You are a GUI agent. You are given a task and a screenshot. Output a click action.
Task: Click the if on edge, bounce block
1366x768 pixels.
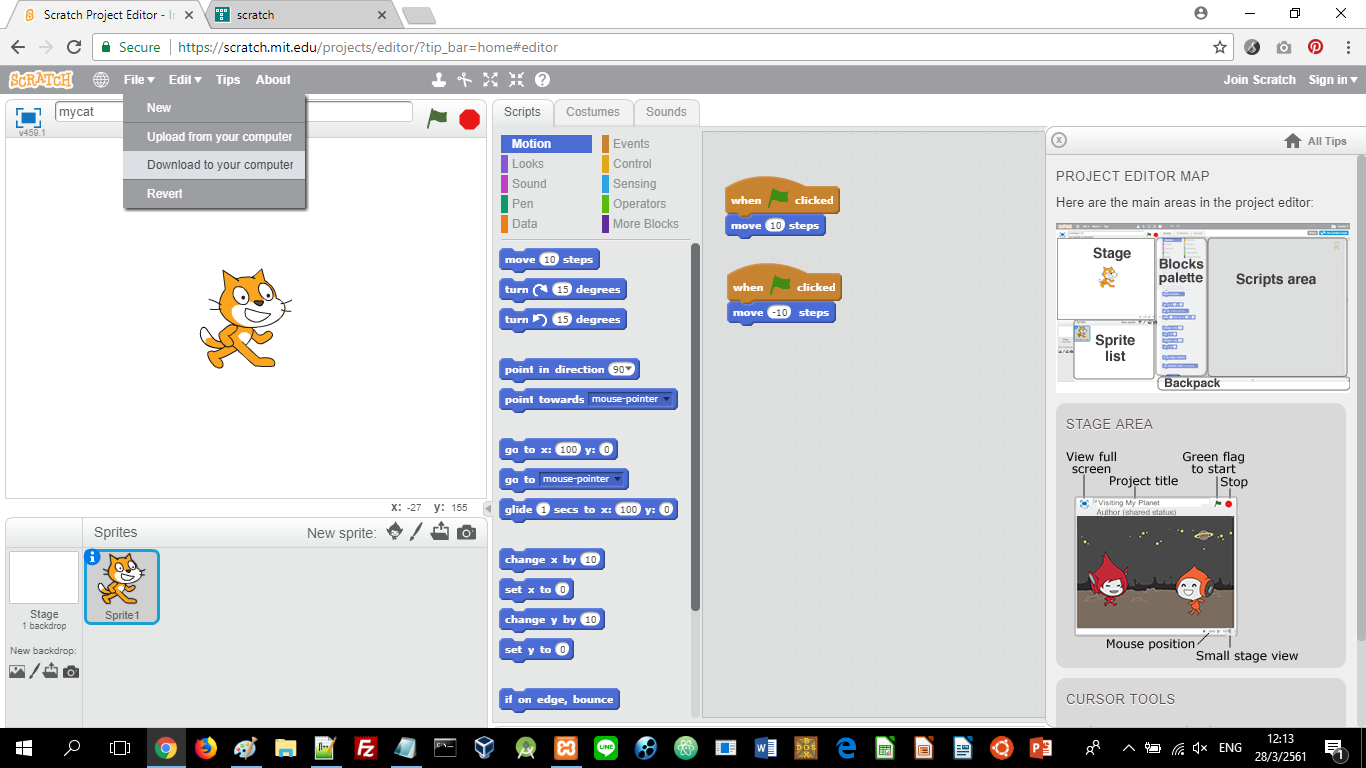click(x=559, y=700)
